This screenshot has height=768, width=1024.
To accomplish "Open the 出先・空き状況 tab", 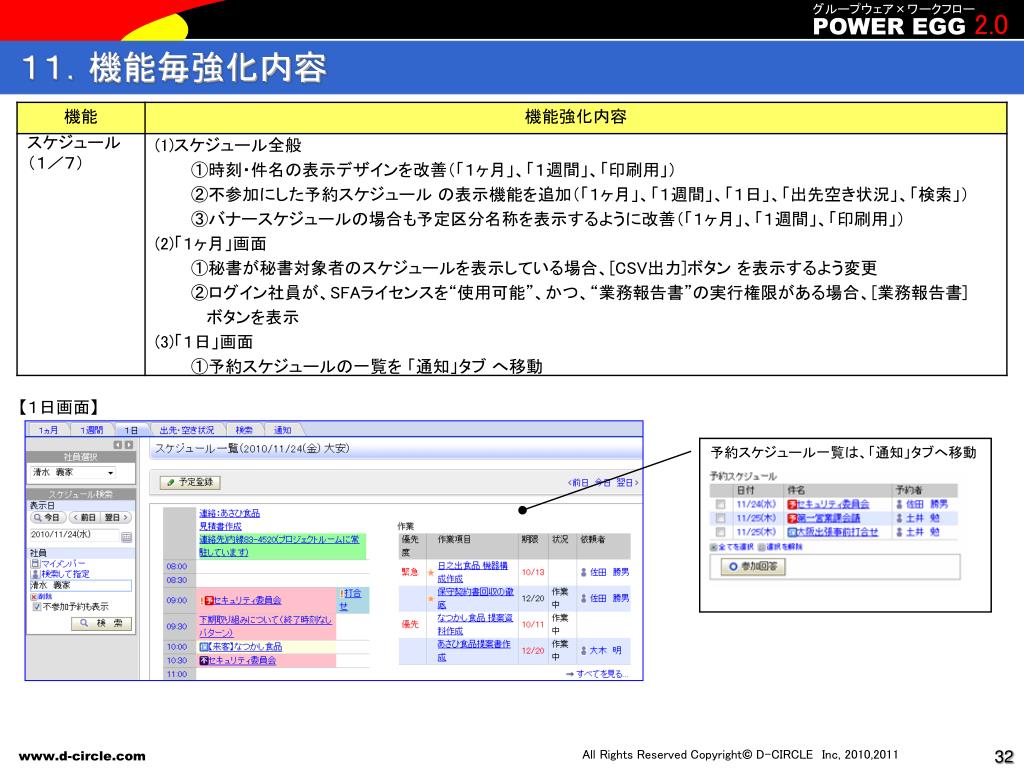I will tap(187, 430).
